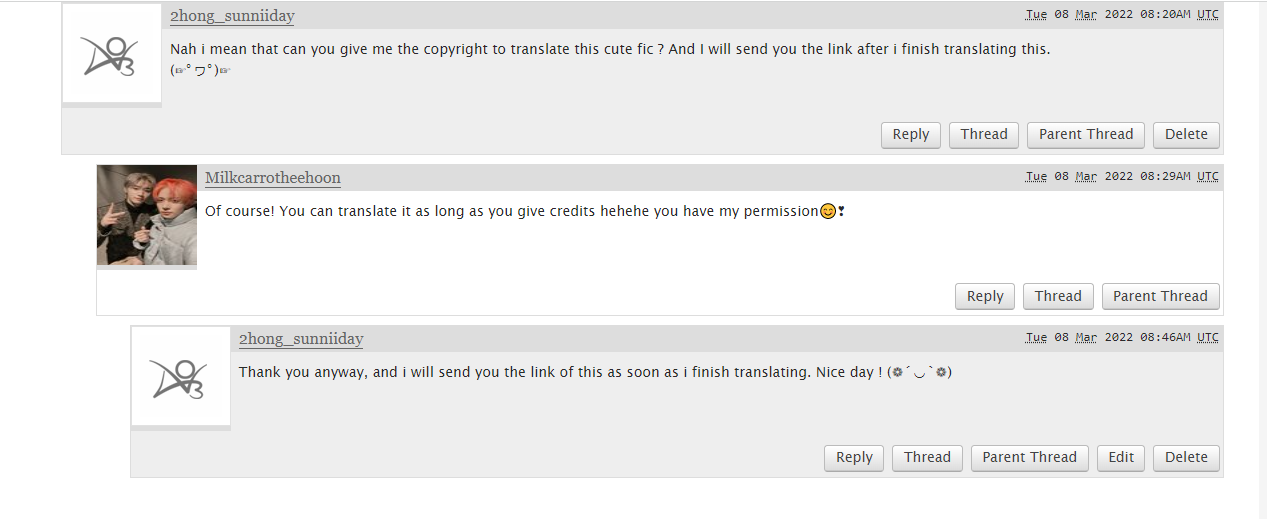Image resolution: width=1267 pixels, height=519 pixels.
Task: Reply to Milkcarrotheehoon's comment
Action: click(985, 297)
